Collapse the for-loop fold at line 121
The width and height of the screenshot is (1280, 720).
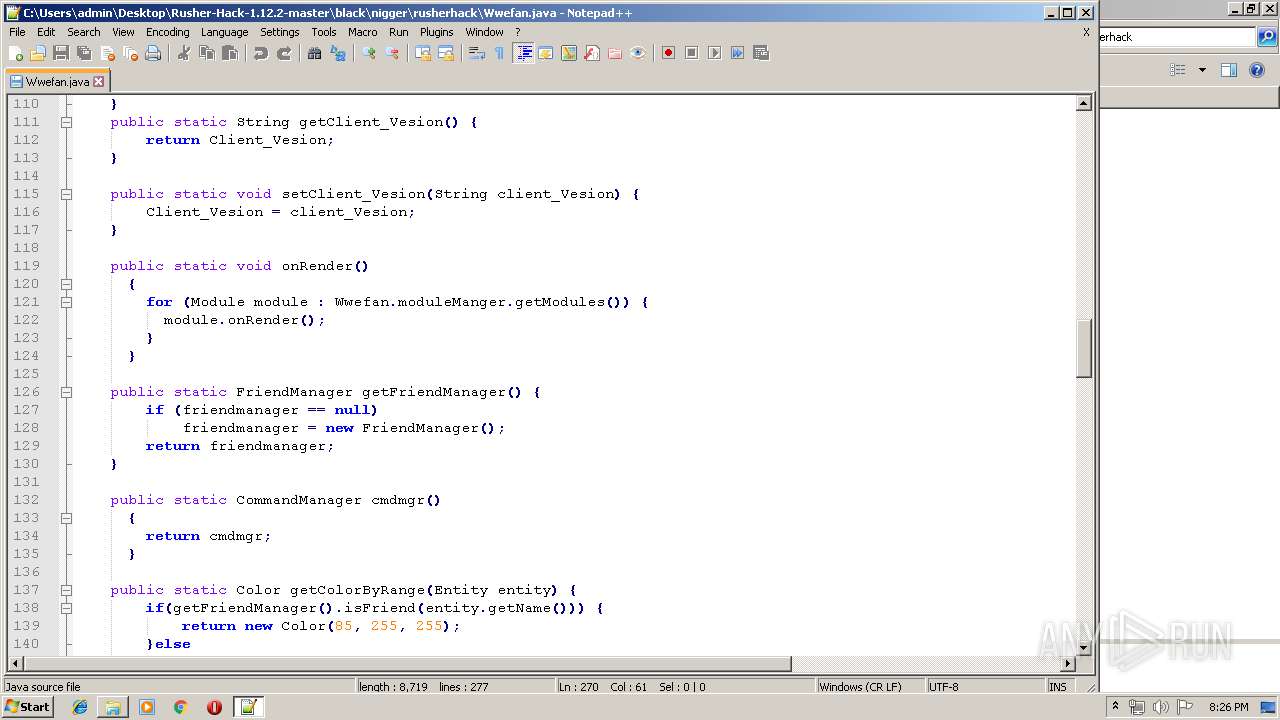pos(66,302)
